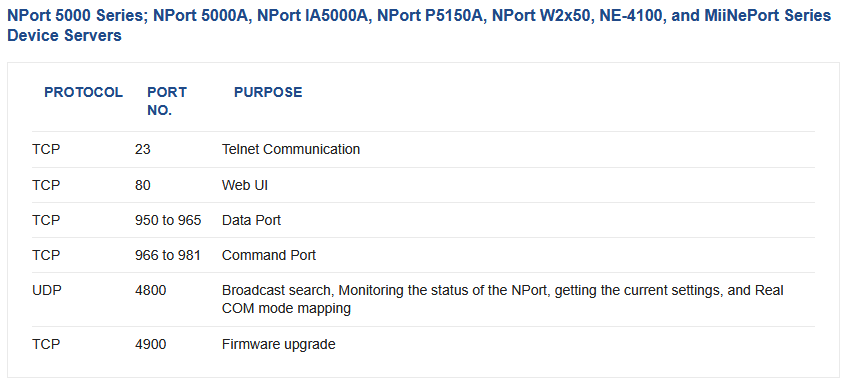Select the Command Port cell
The height and width of the screenshot is (385, 847).
[x=268, y=255]
